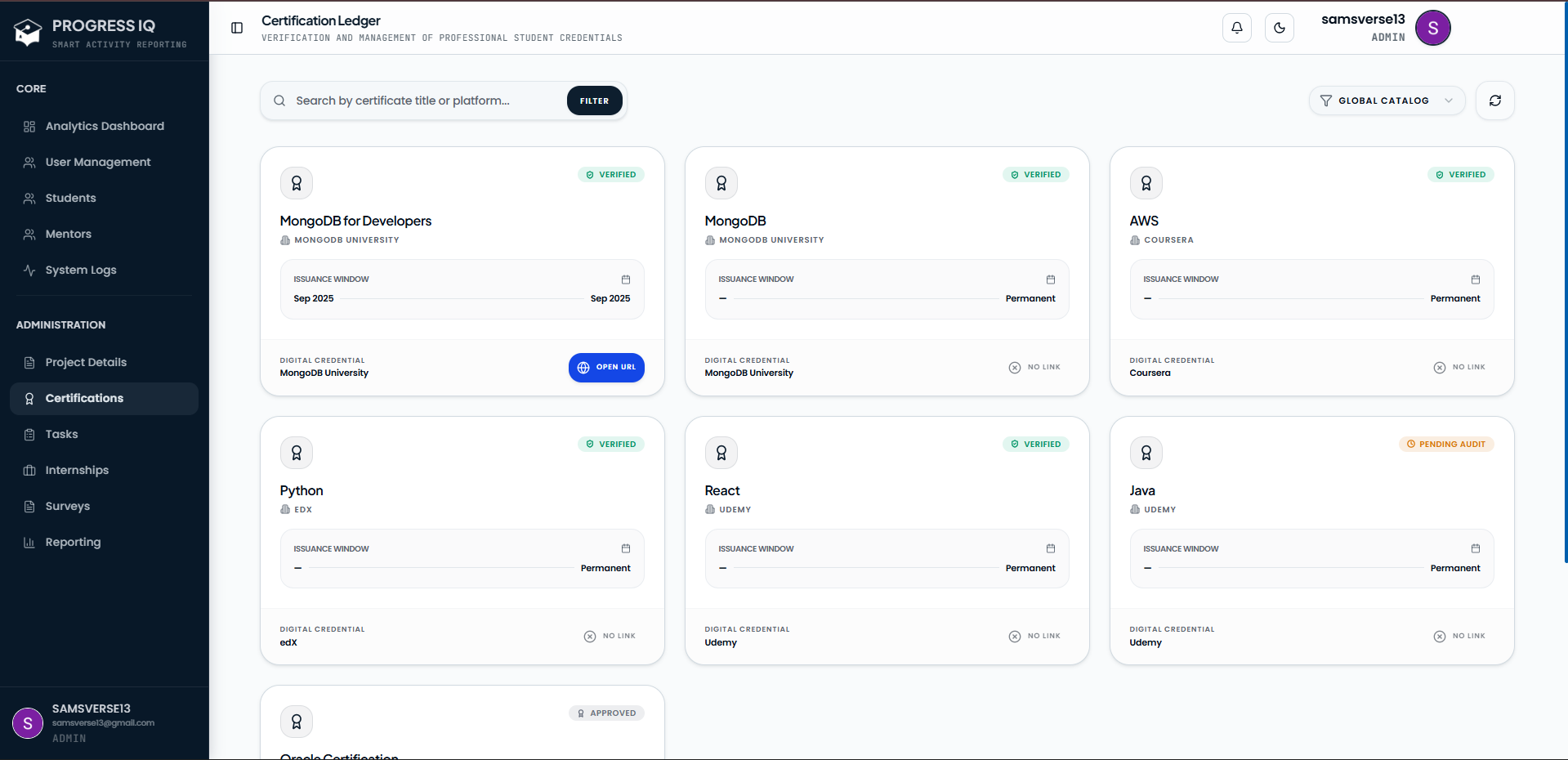Click the search magnifier icon
1568x760 pixels.
click(x=279, y=101)
